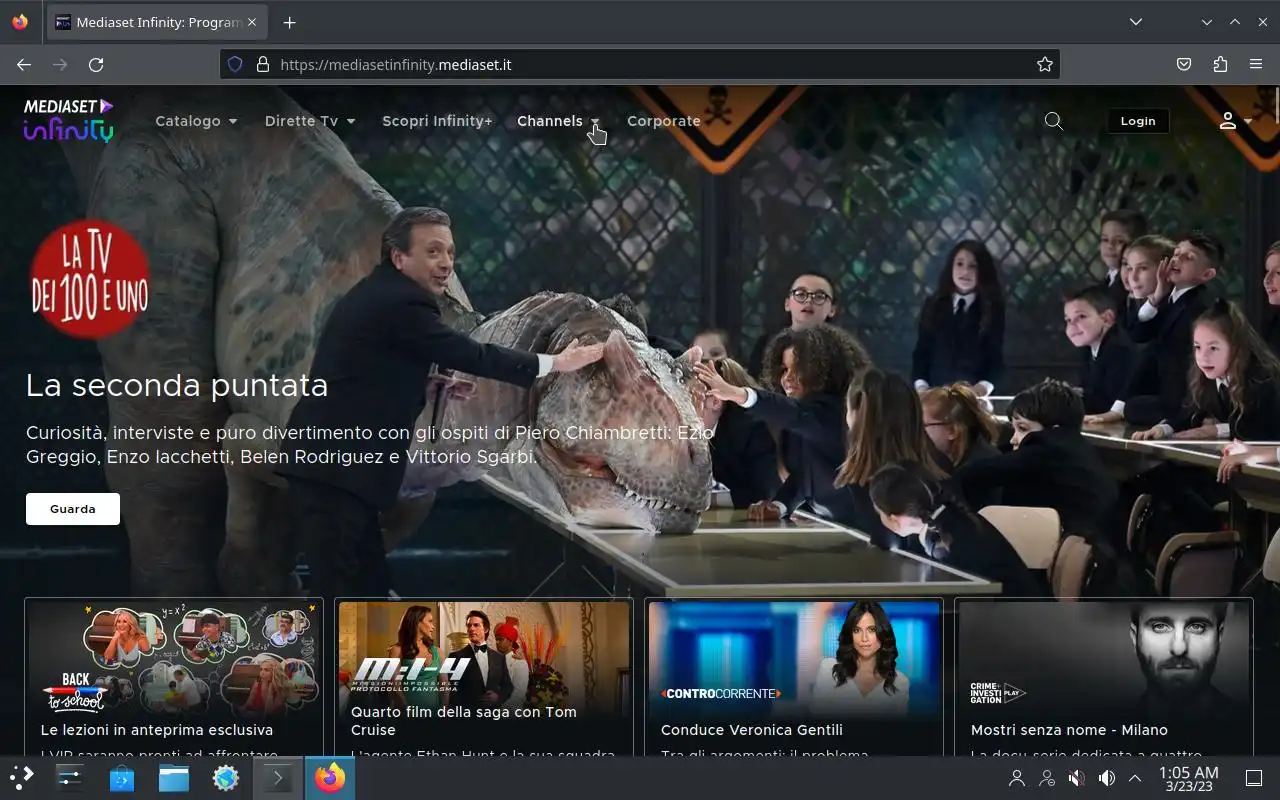This screenshot has width=1280, height=800.
Task: Go back with browser back arrow
Action: (24, 64)
